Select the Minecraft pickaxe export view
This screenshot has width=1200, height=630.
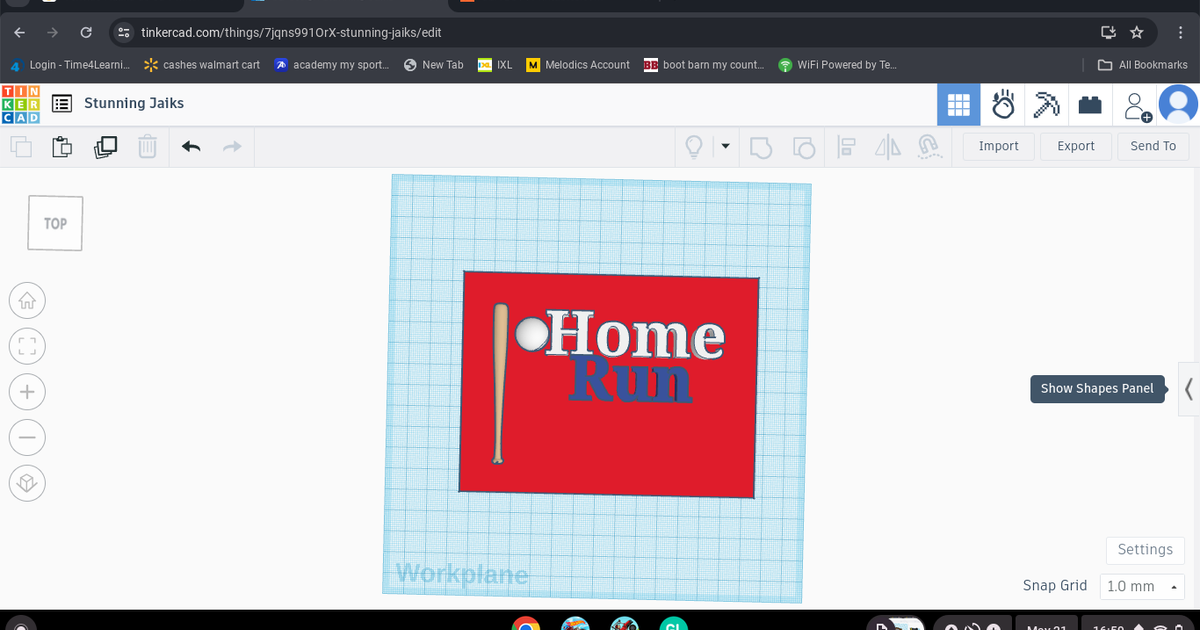click(x=1046, y=104)
